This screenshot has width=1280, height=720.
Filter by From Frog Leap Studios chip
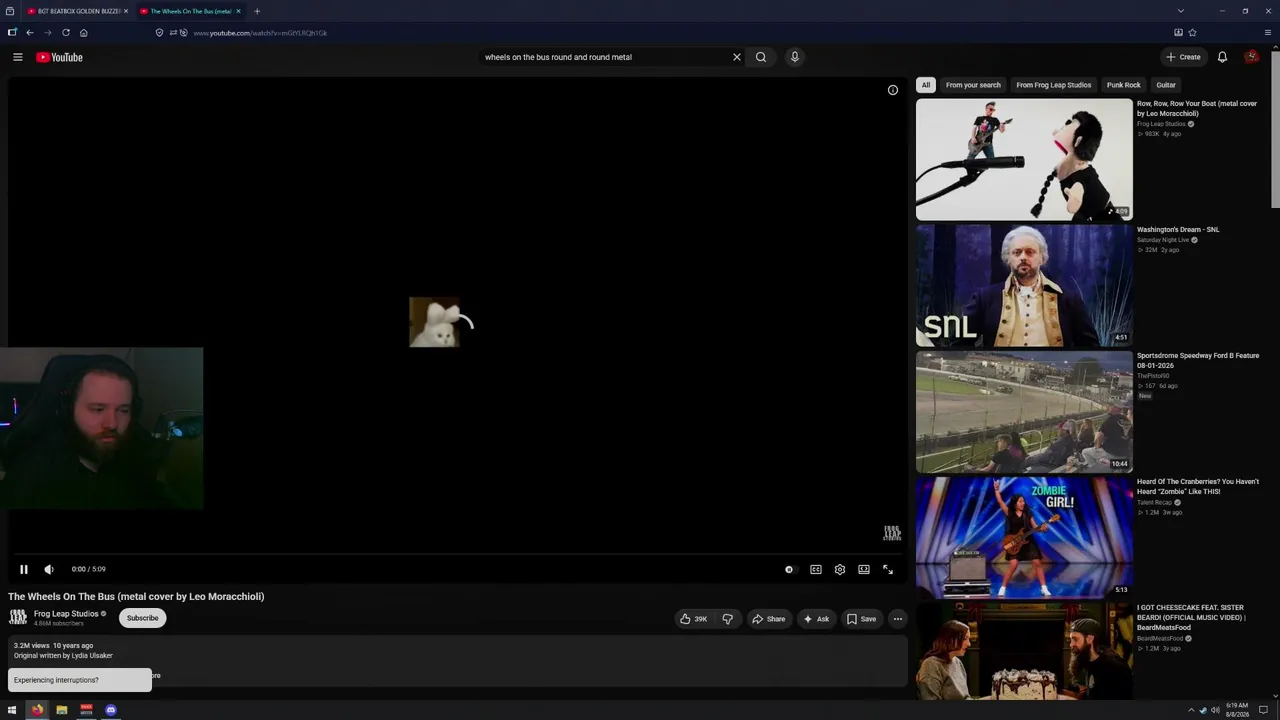[1054, 85]
